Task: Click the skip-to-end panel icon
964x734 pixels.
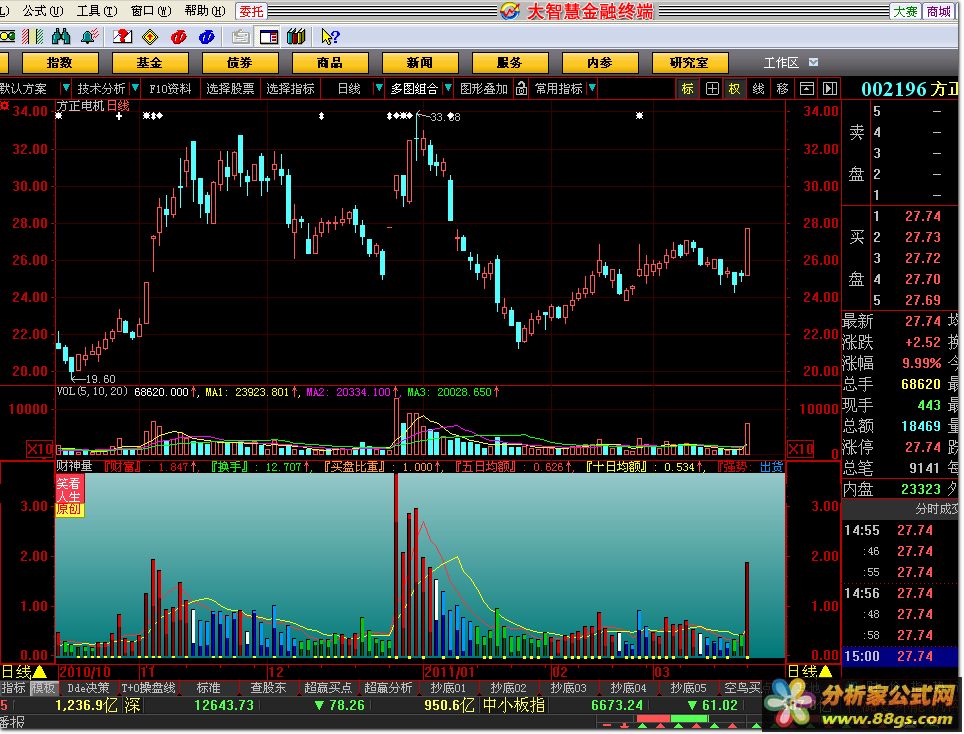Action: (x=830, y=89)
